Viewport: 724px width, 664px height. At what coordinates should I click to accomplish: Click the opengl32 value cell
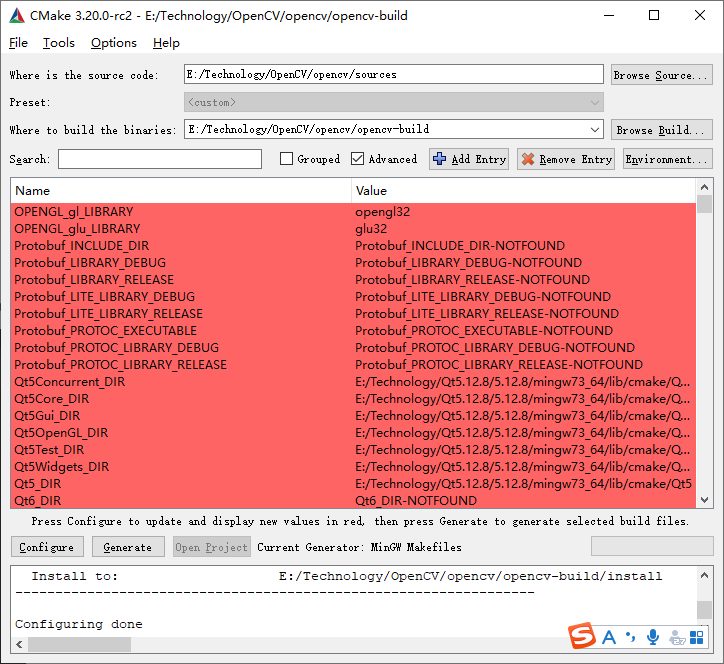(383, 212)
